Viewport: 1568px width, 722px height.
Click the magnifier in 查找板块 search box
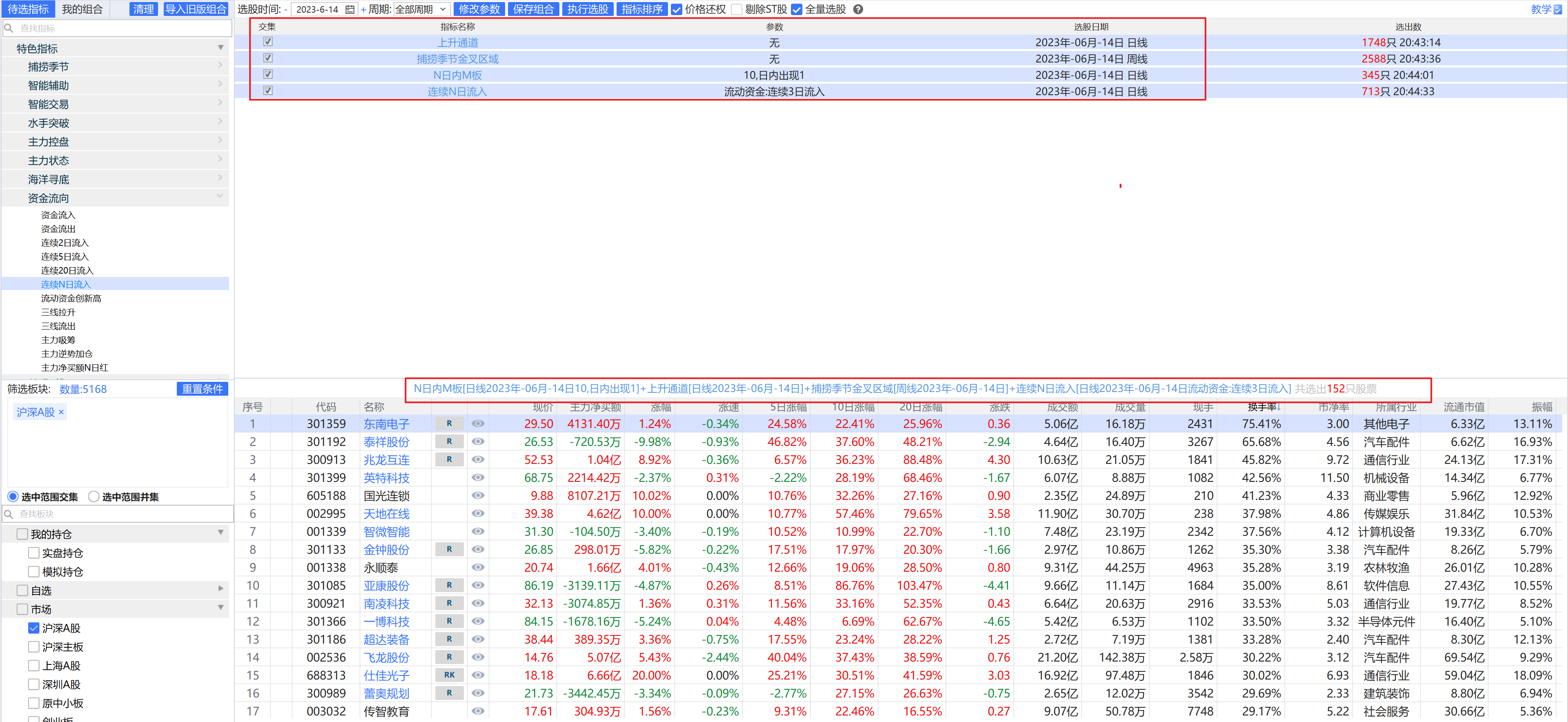[9, 514]
